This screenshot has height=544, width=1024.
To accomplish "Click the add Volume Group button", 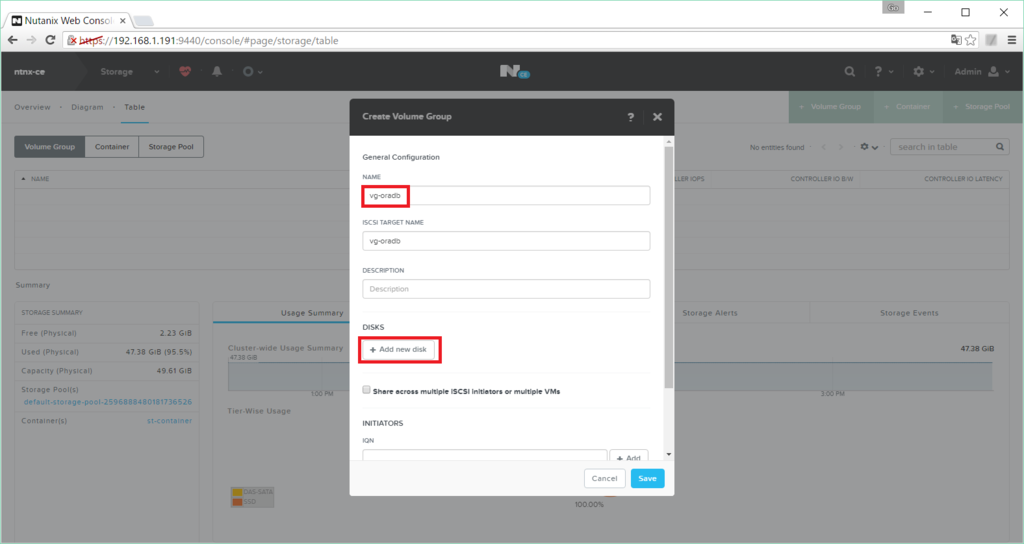I will pos(831,106).
